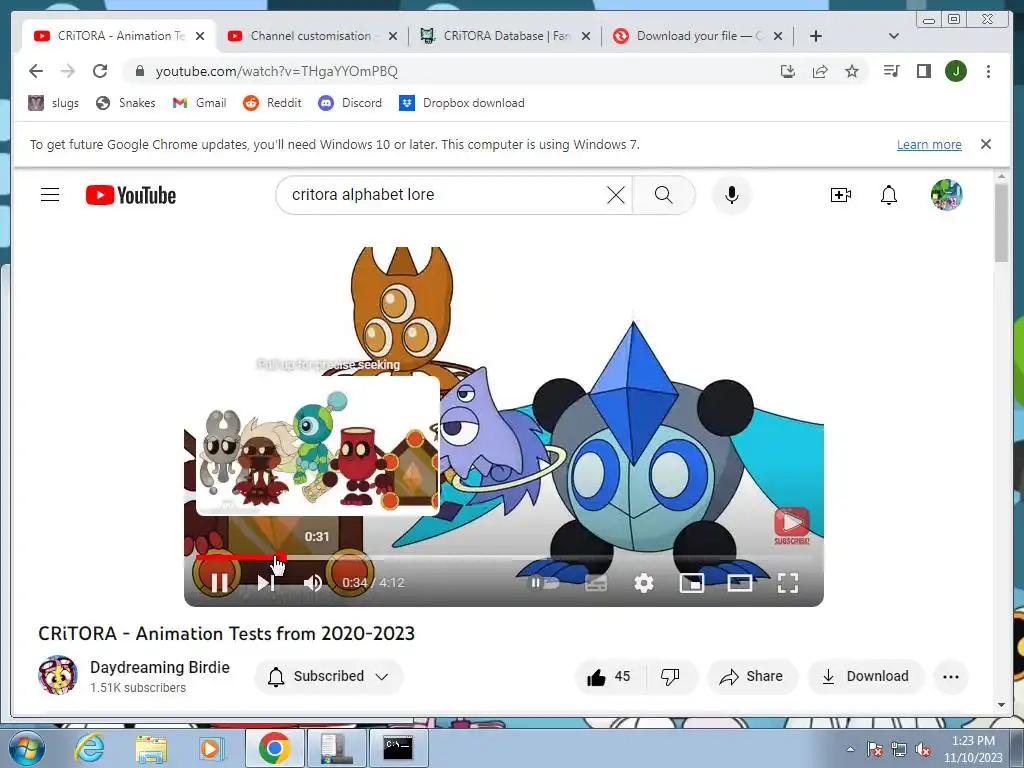
Task: Open Snakes bookmark
Action: pyautogui.click(x=125, y=103)
